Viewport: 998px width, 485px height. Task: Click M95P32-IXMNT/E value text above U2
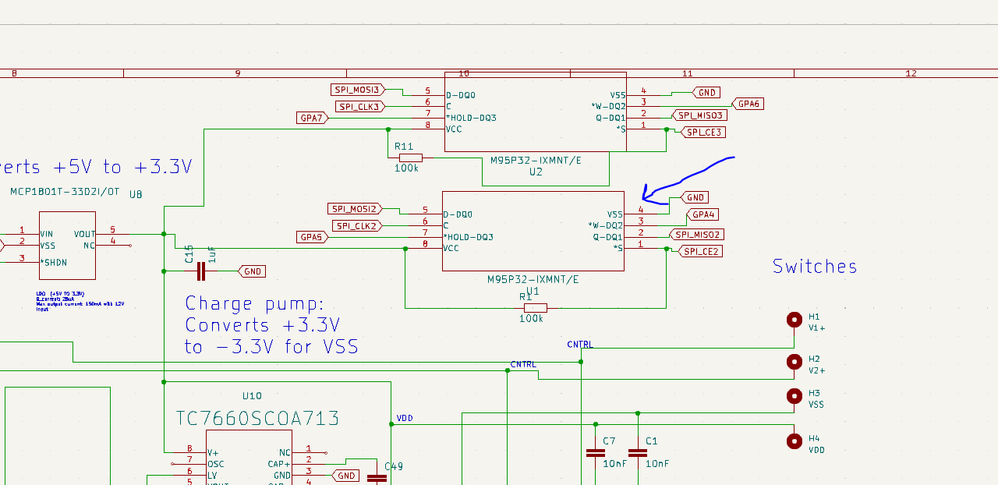click(x=535, y=161)
